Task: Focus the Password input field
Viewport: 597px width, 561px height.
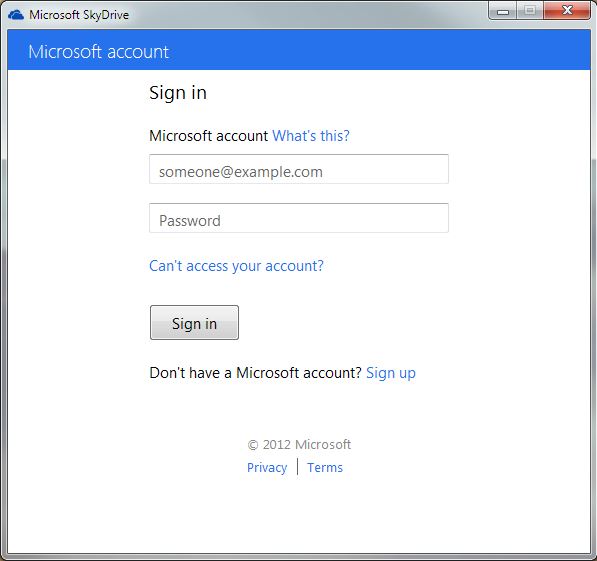Action: tap(299, 218)
